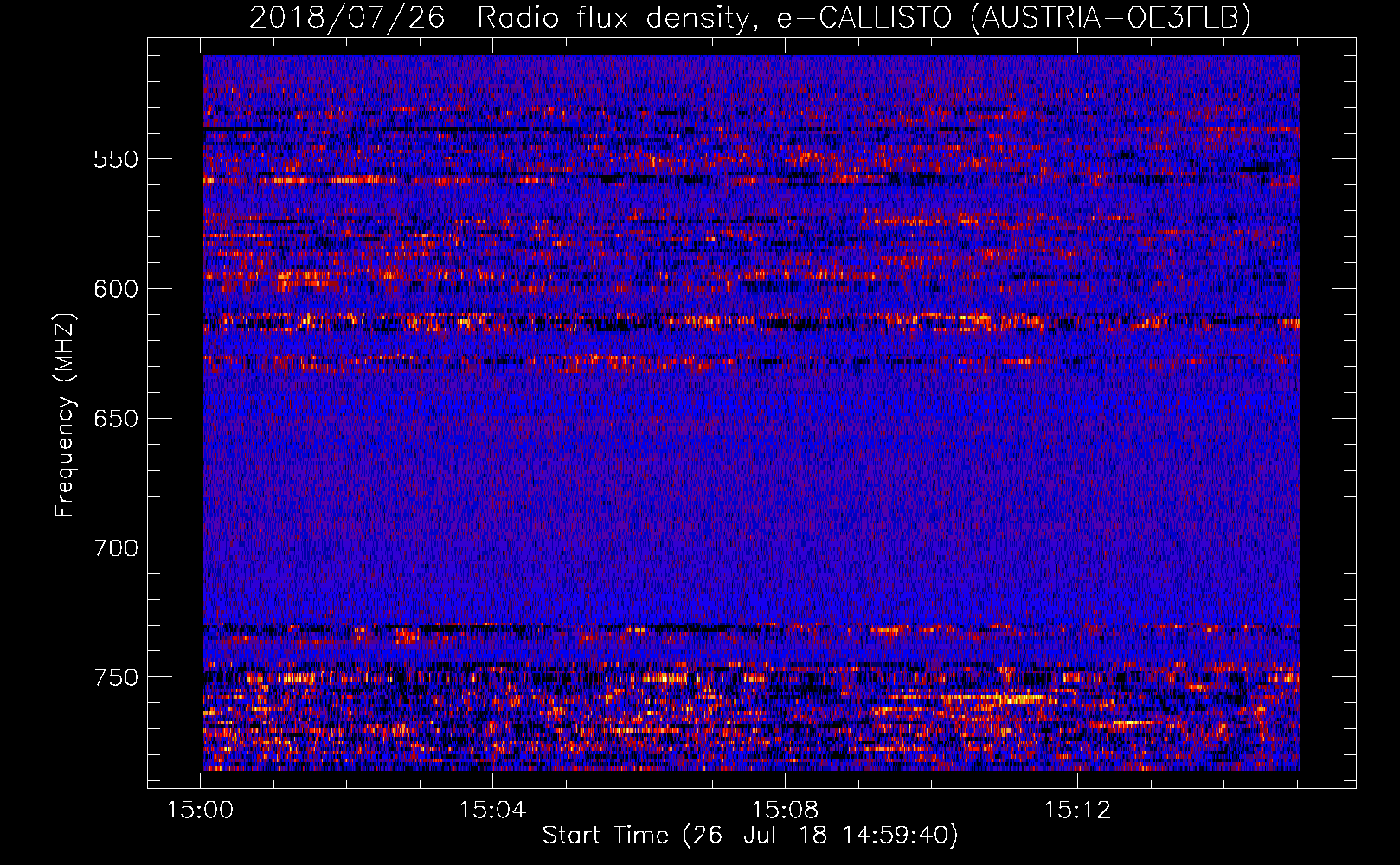Screen dimensions: 1400x865
Task: Click the 550 frequency tick label
Action: (x=115, y=159)
